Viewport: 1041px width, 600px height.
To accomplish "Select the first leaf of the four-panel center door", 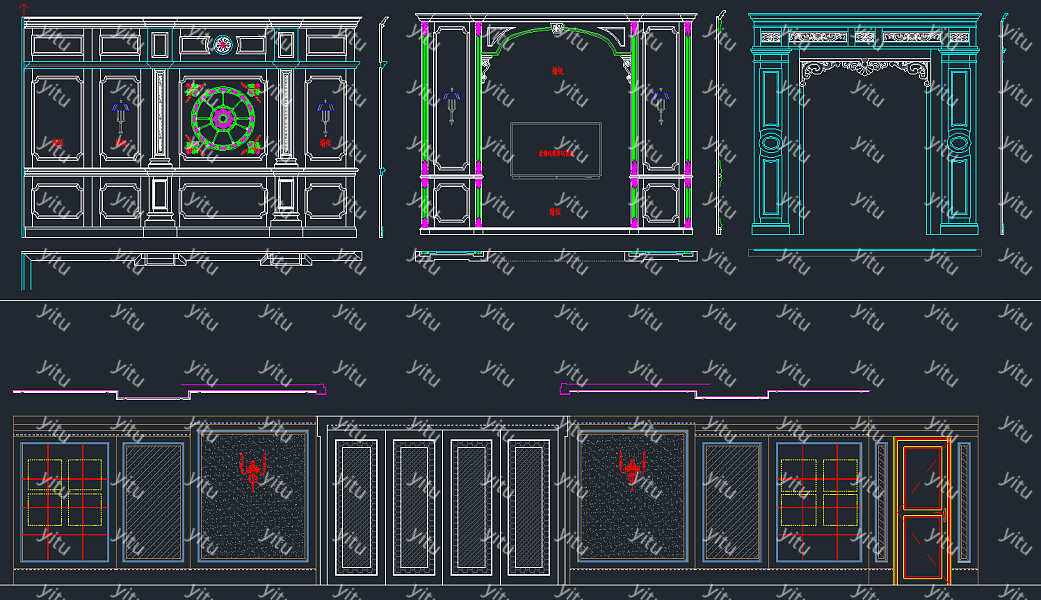I will point(357,507).
